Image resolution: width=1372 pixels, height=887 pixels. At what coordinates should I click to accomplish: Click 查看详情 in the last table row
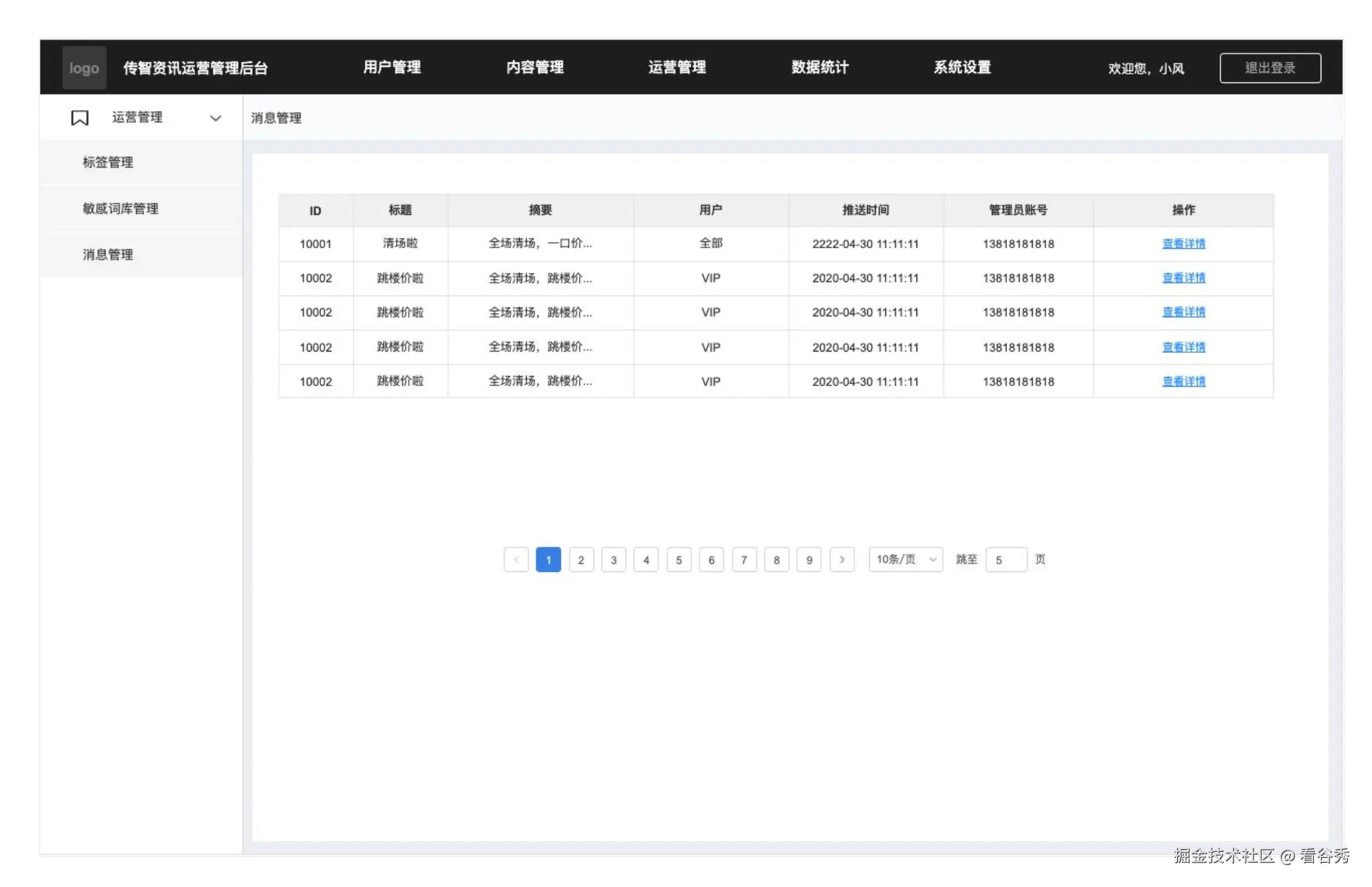tap(1183, 382)
